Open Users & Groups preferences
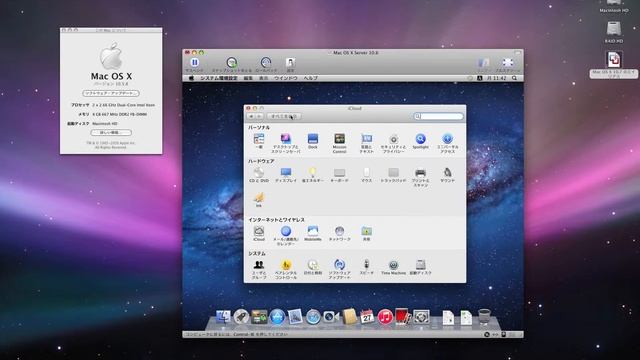The height and width of the screenshot is (360, 640). 259,269
